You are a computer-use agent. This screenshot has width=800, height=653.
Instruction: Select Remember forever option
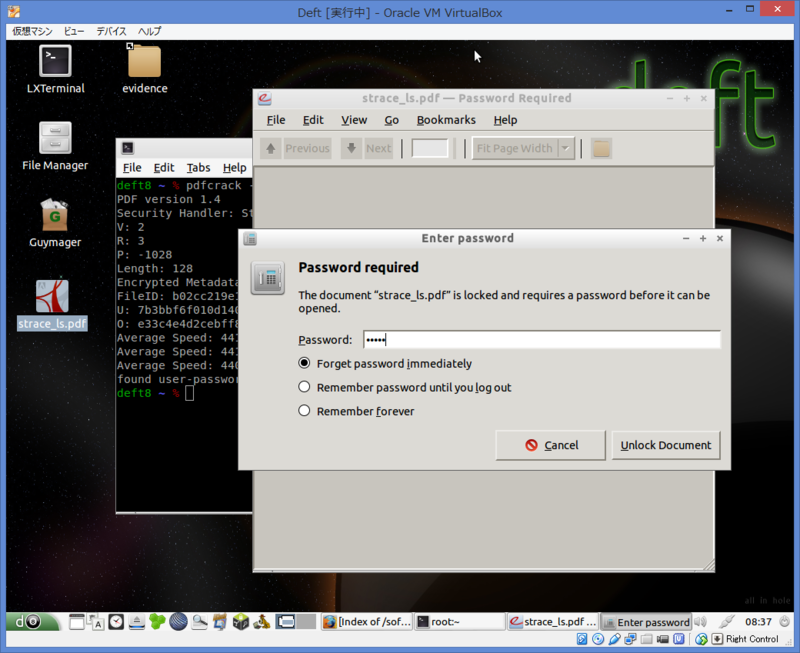click(304, 411)
